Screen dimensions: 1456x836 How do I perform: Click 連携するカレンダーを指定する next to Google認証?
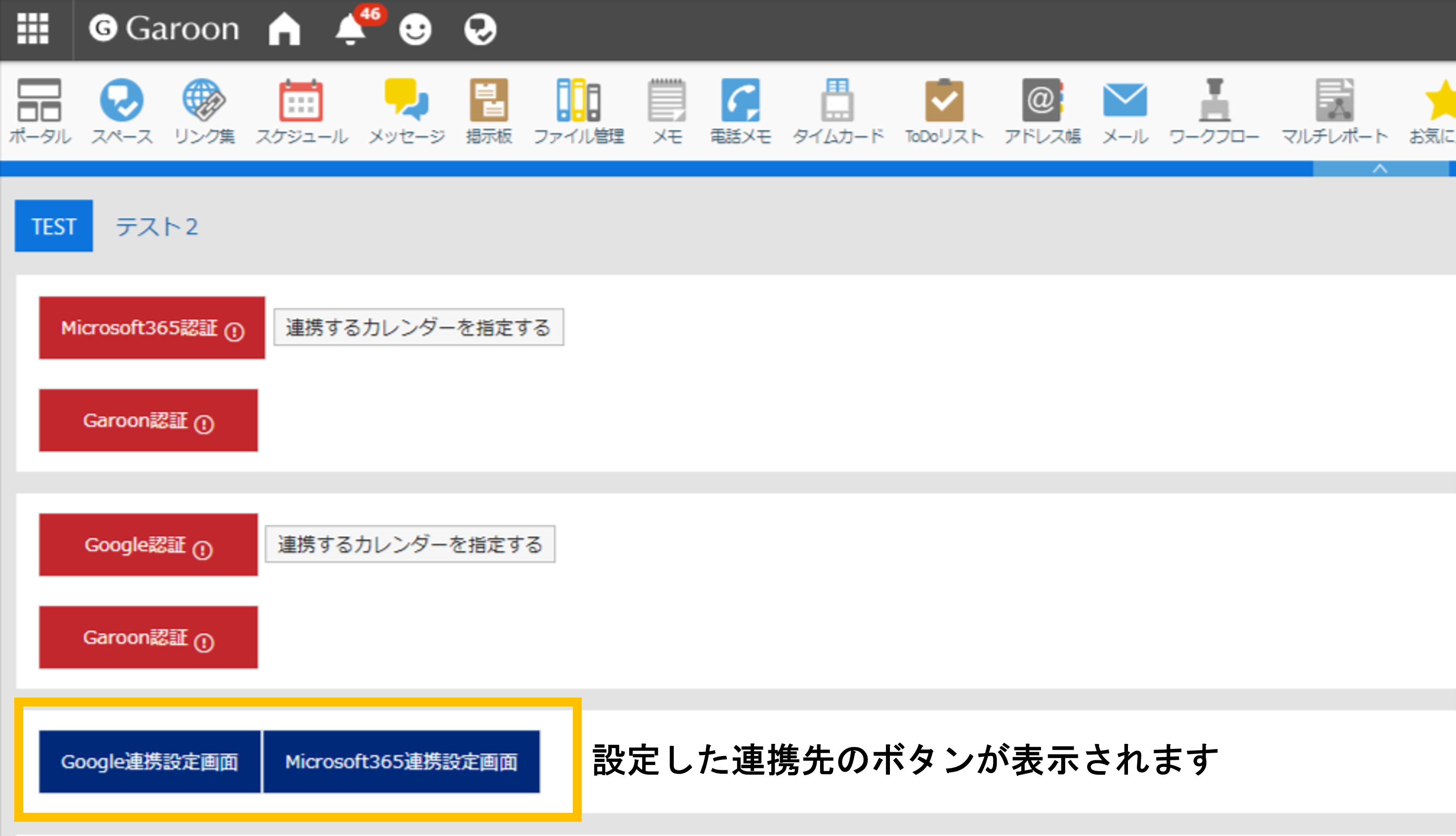tap(410, 544)
